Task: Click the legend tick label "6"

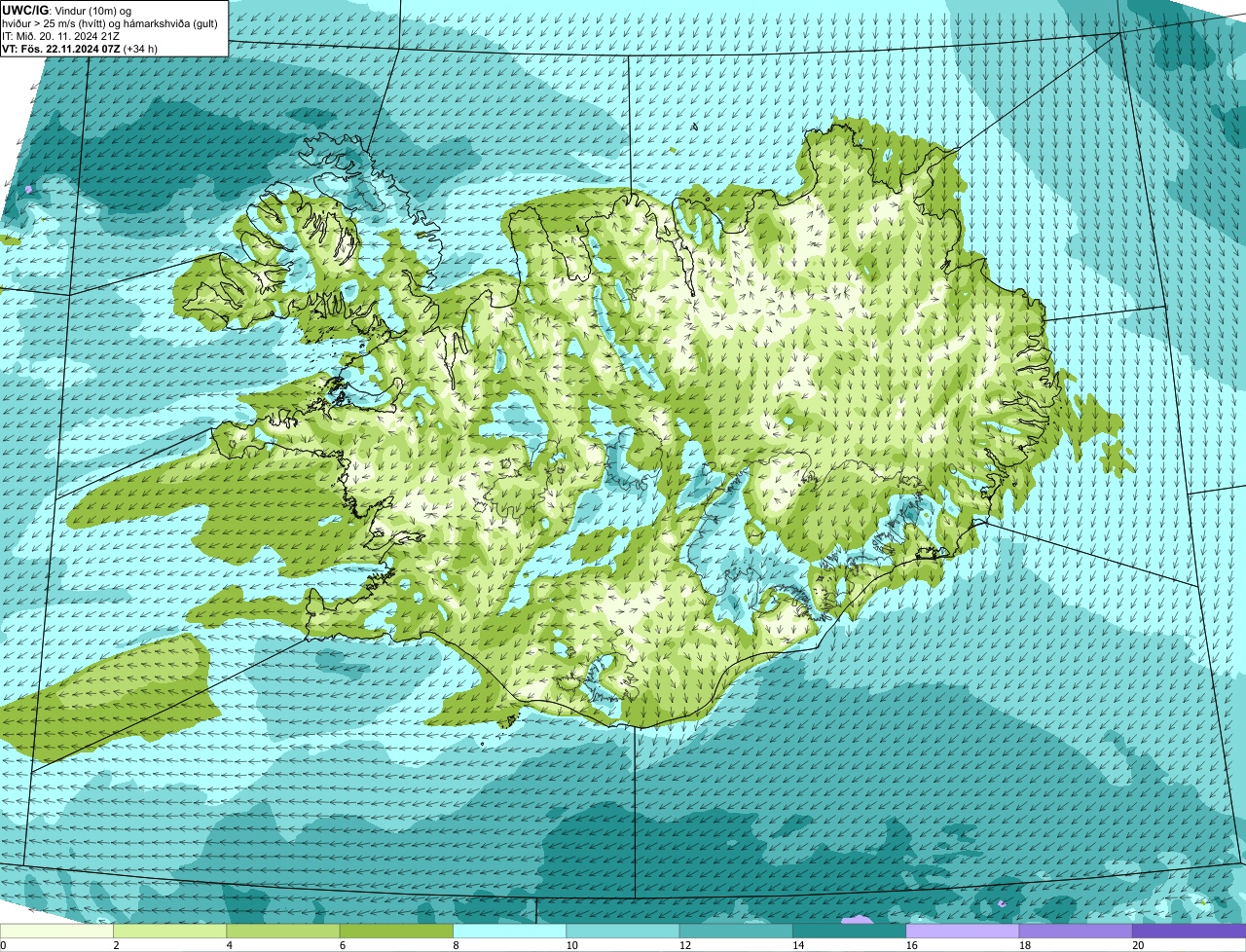Action: [x=343, y=945]
